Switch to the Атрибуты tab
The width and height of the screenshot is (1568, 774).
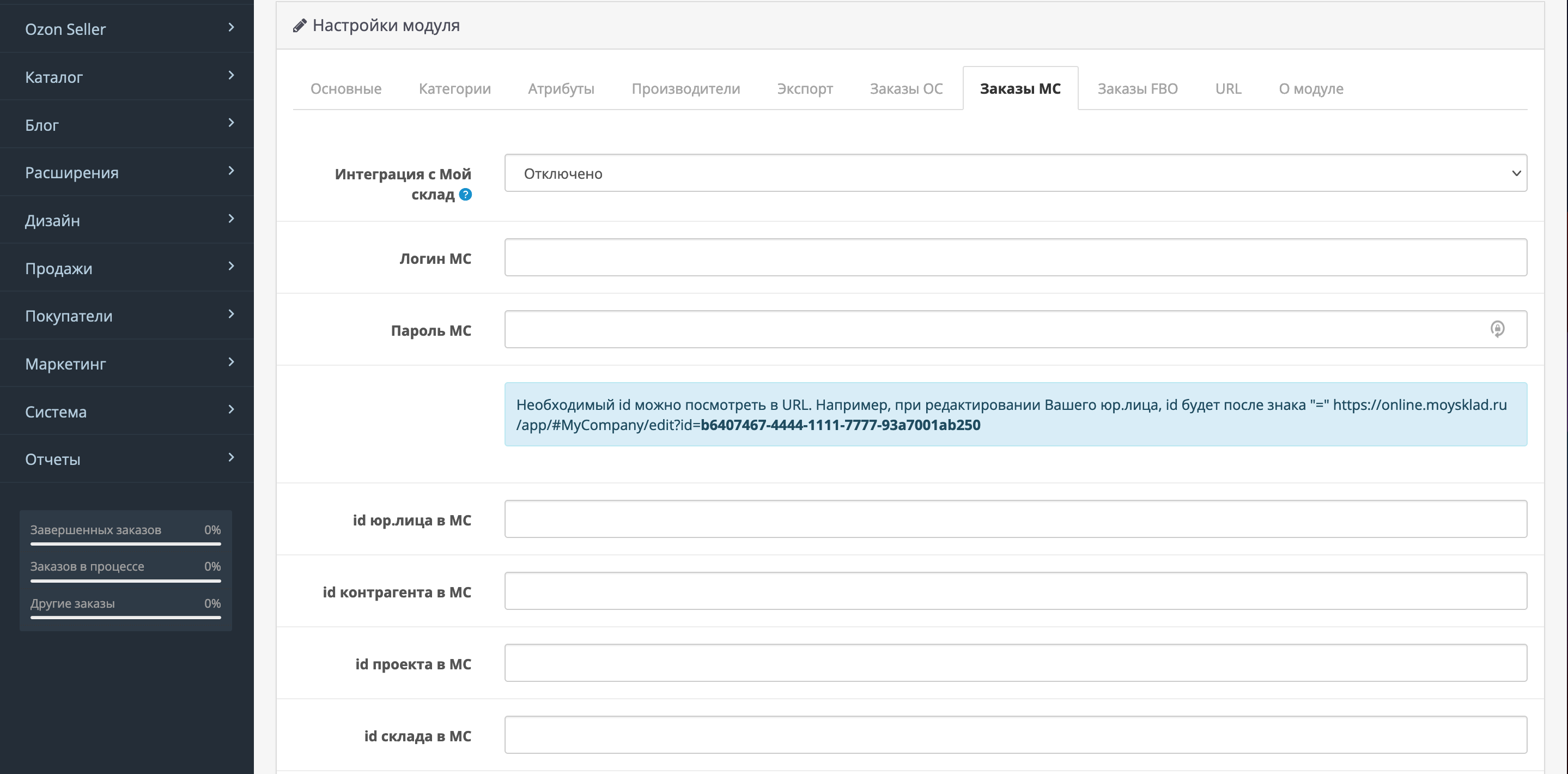click(561, 89)
